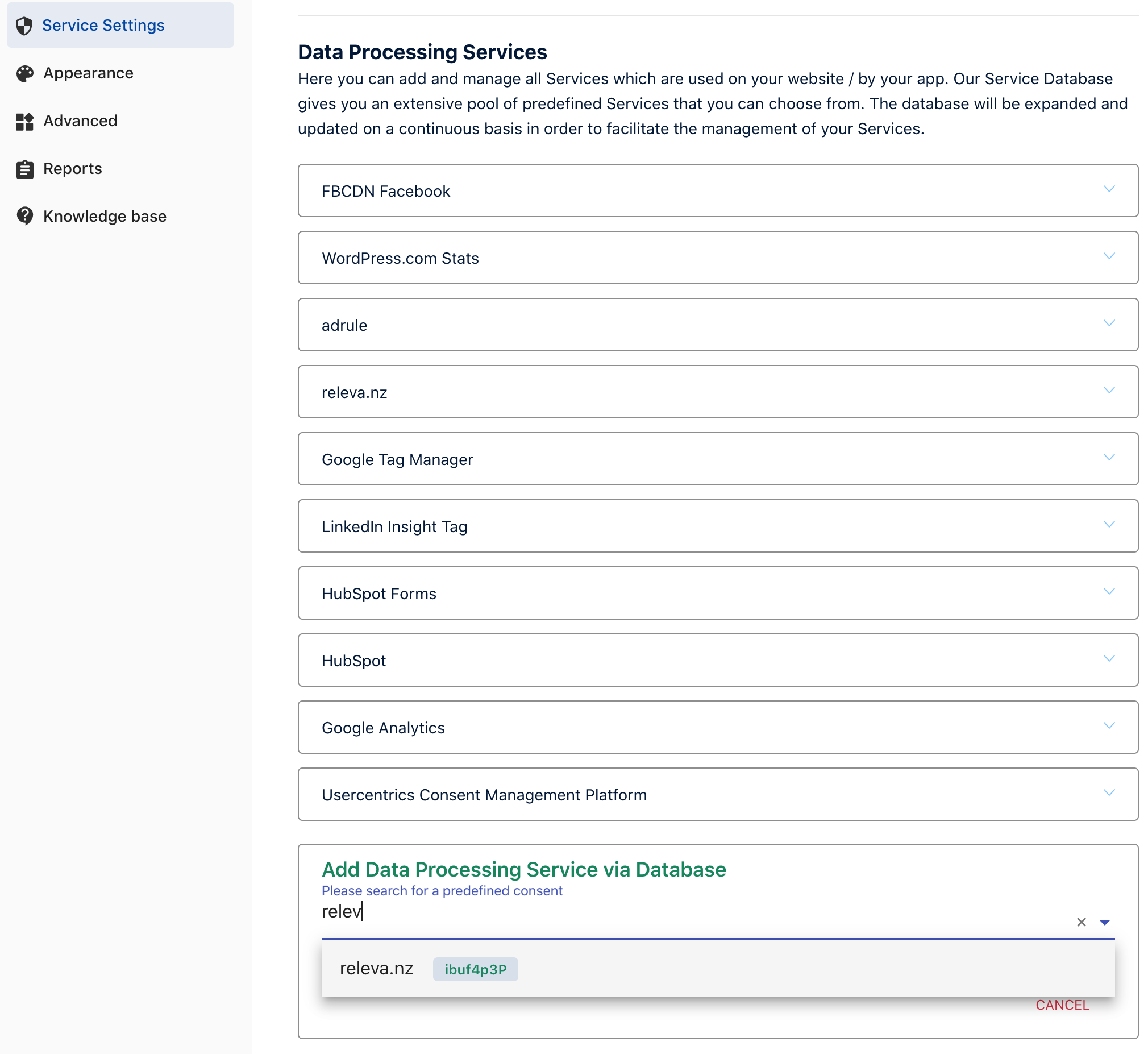Open the Service Settings menu item

120,25
